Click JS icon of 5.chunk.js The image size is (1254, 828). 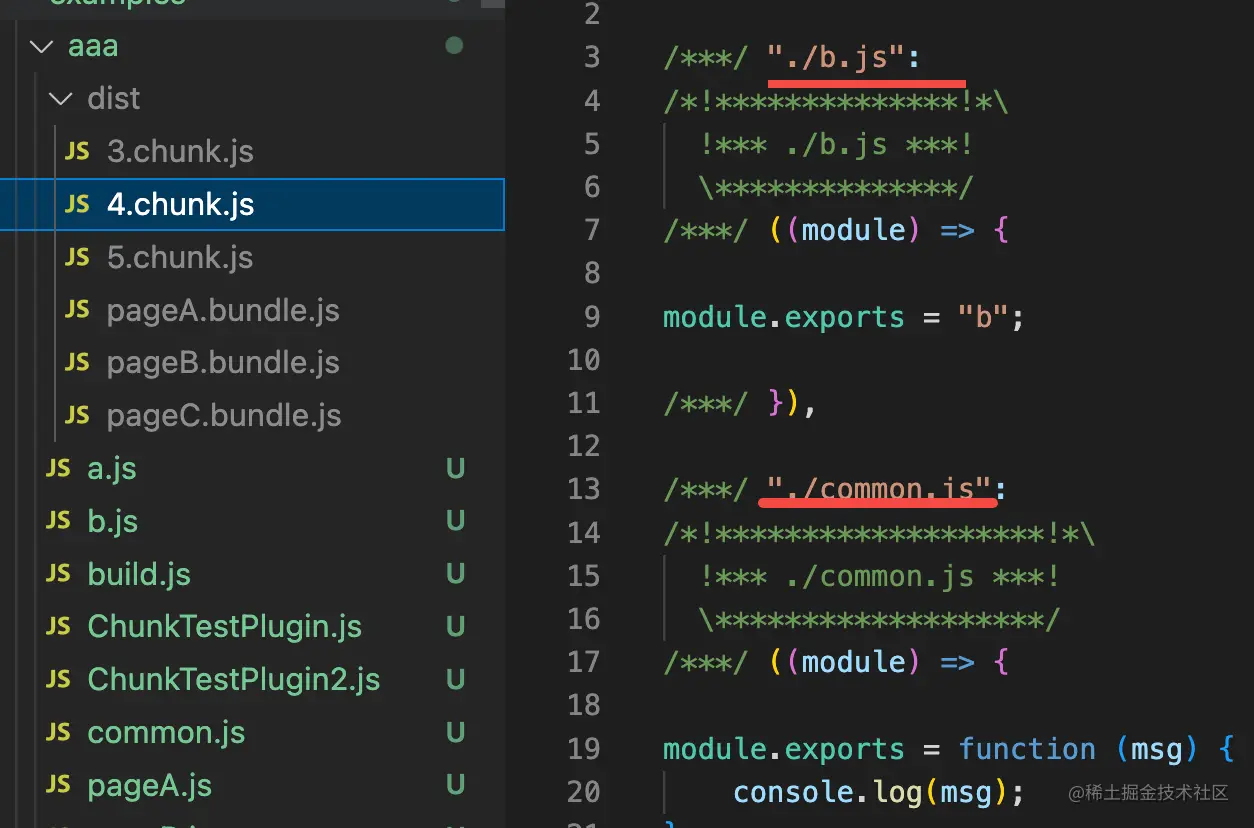78,257
